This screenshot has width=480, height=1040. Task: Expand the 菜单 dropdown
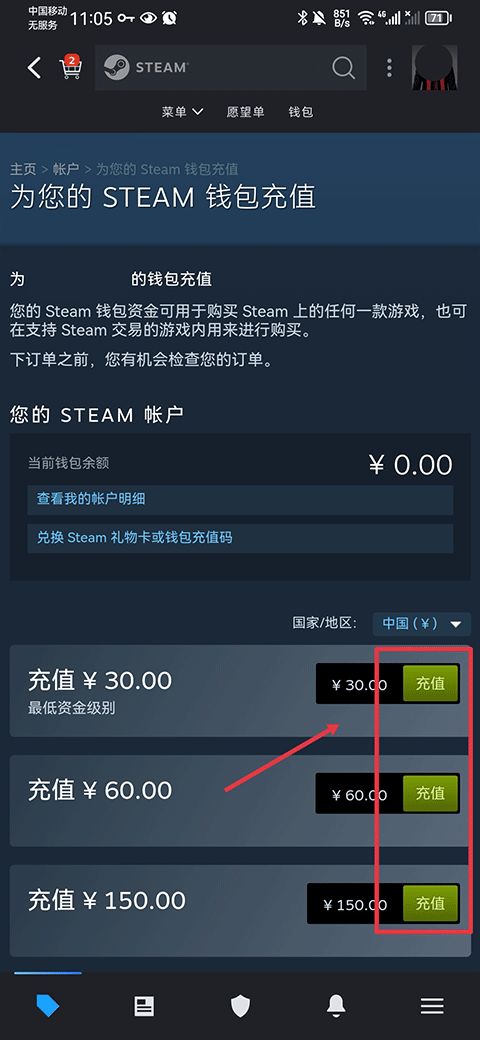coord(182,112)
